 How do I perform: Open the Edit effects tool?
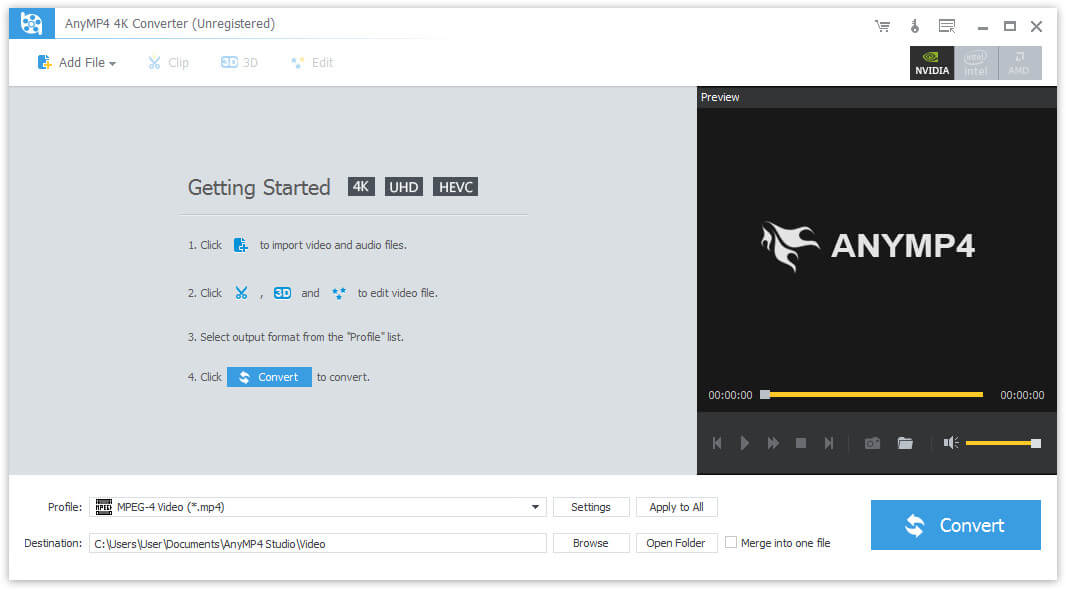pos(312,63)
